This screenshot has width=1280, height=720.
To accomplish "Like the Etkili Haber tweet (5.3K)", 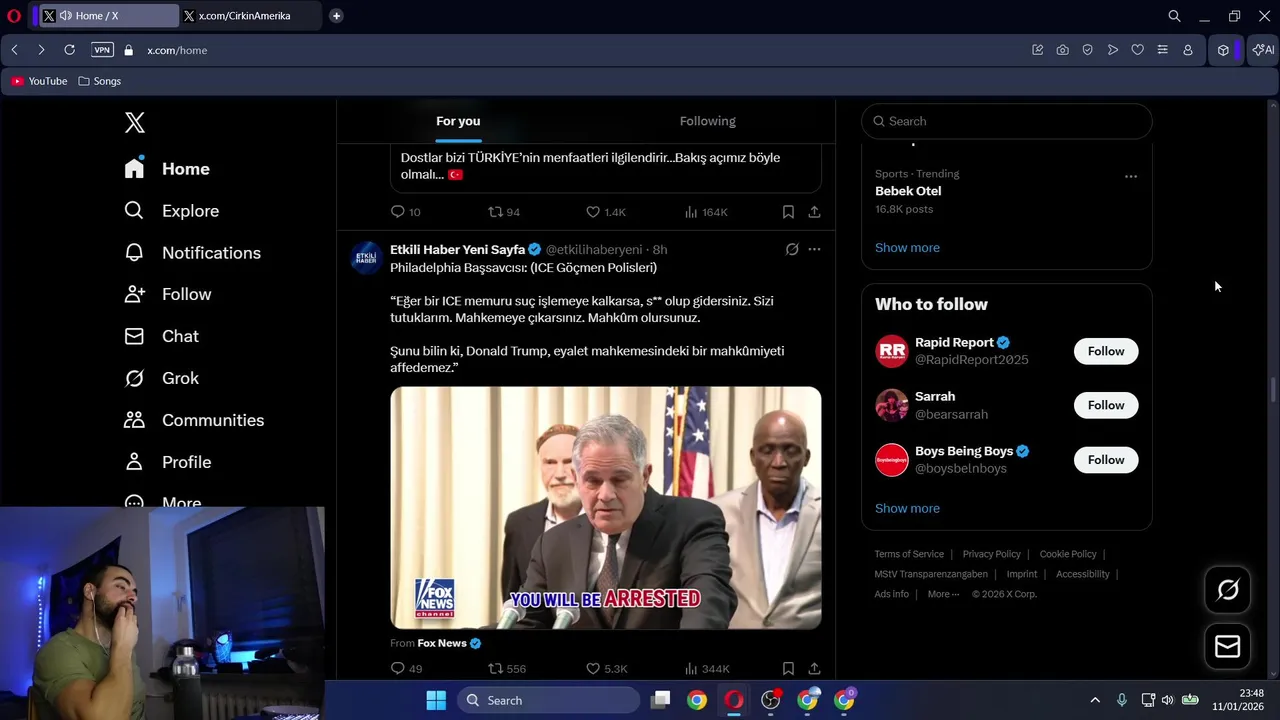I will [606, 669].
